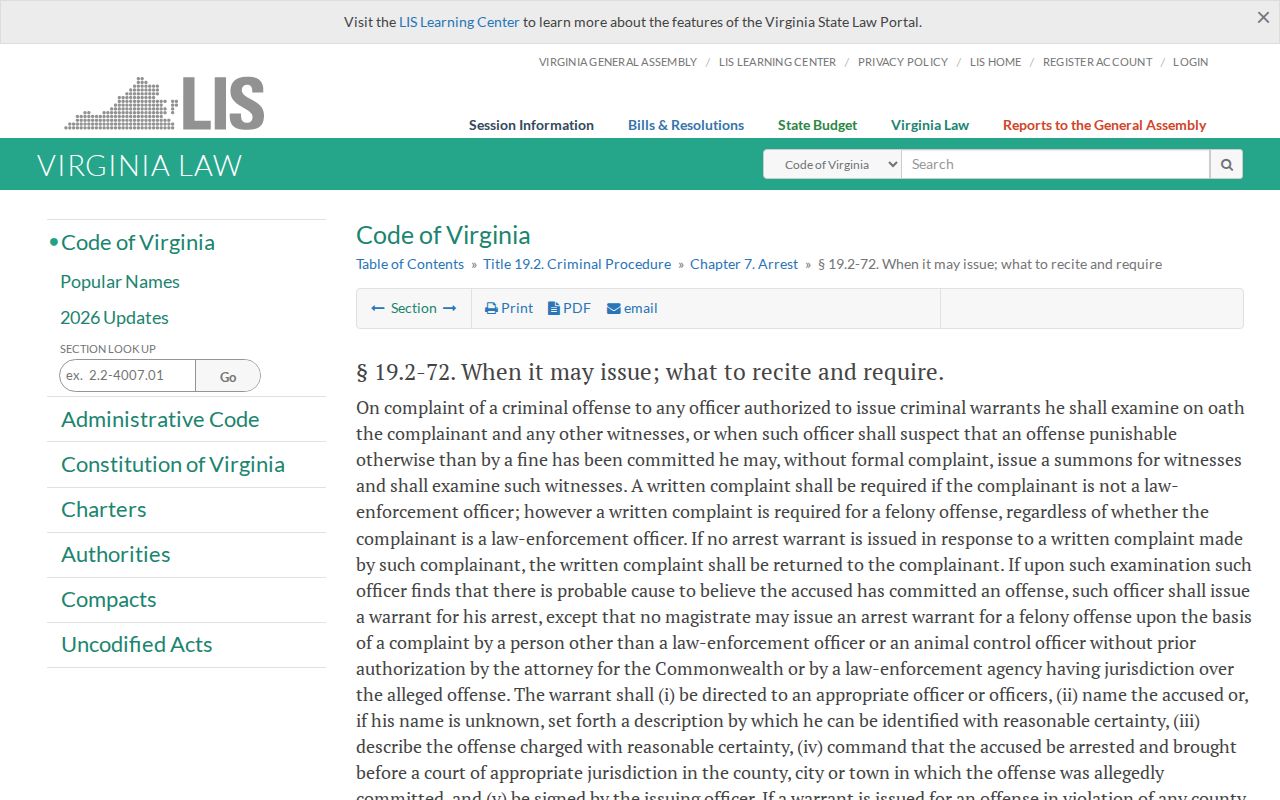This screenshot has height=800, width=1280.
Task: Open Constitution of Virginia in sidebar
Action: tap(173, 465)
